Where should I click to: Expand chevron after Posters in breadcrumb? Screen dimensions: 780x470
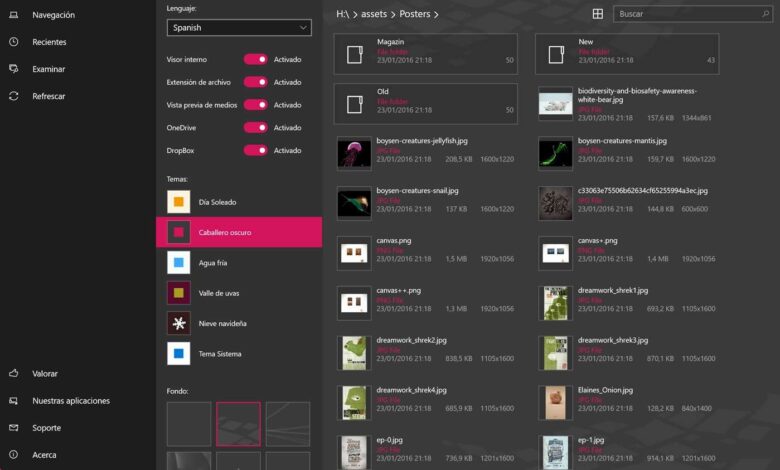click(436, 15)
